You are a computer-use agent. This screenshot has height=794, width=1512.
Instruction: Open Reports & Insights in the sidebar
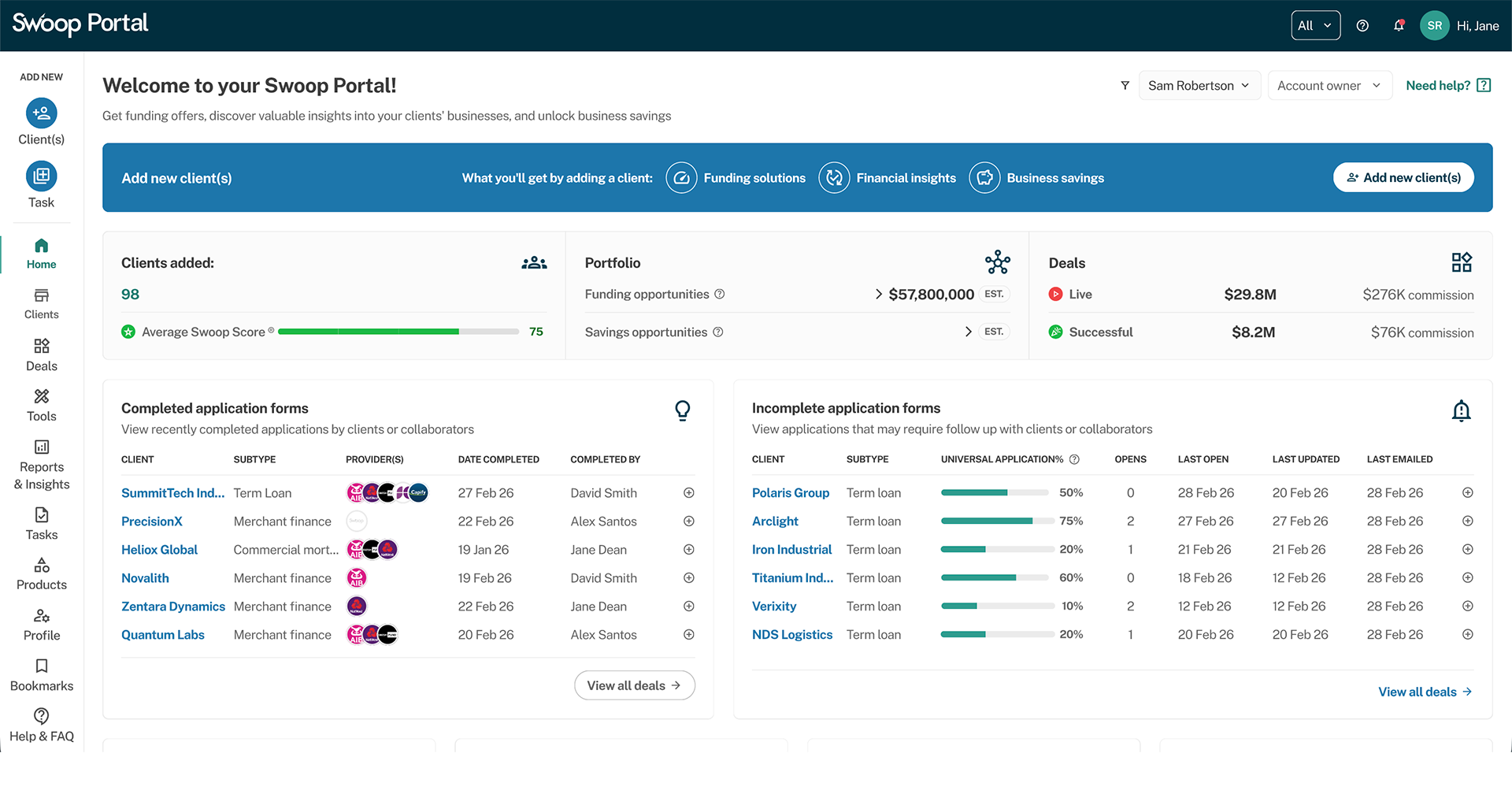tap(41, 465)
